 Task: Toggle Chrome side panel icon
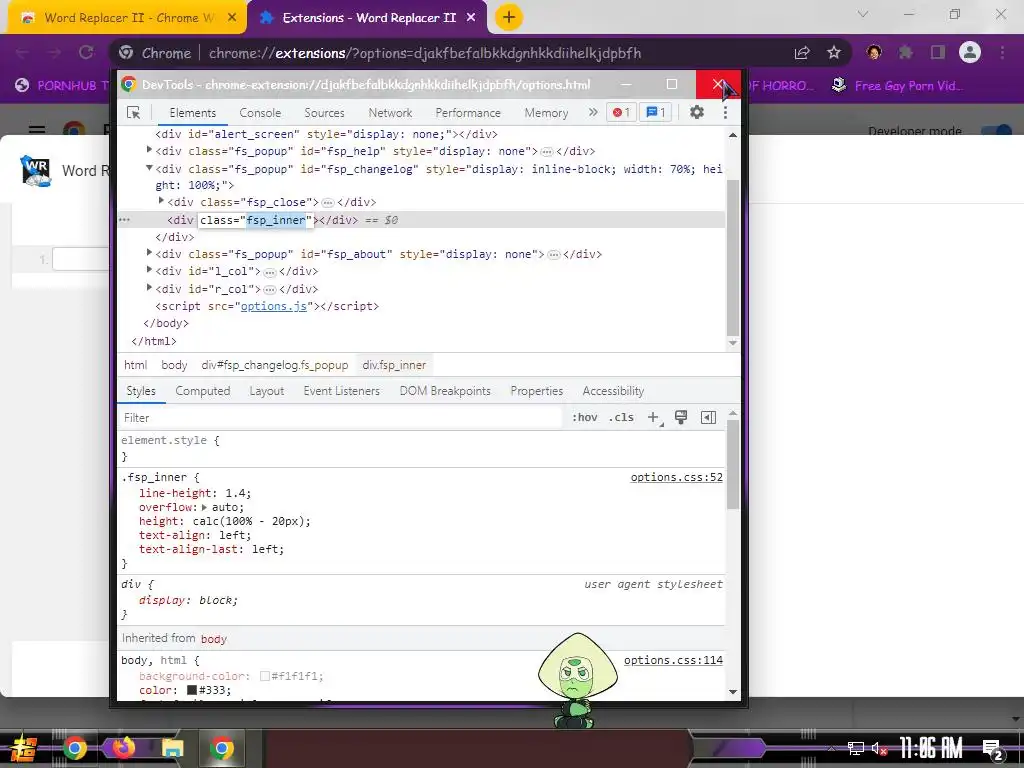[x=938, y=52]
